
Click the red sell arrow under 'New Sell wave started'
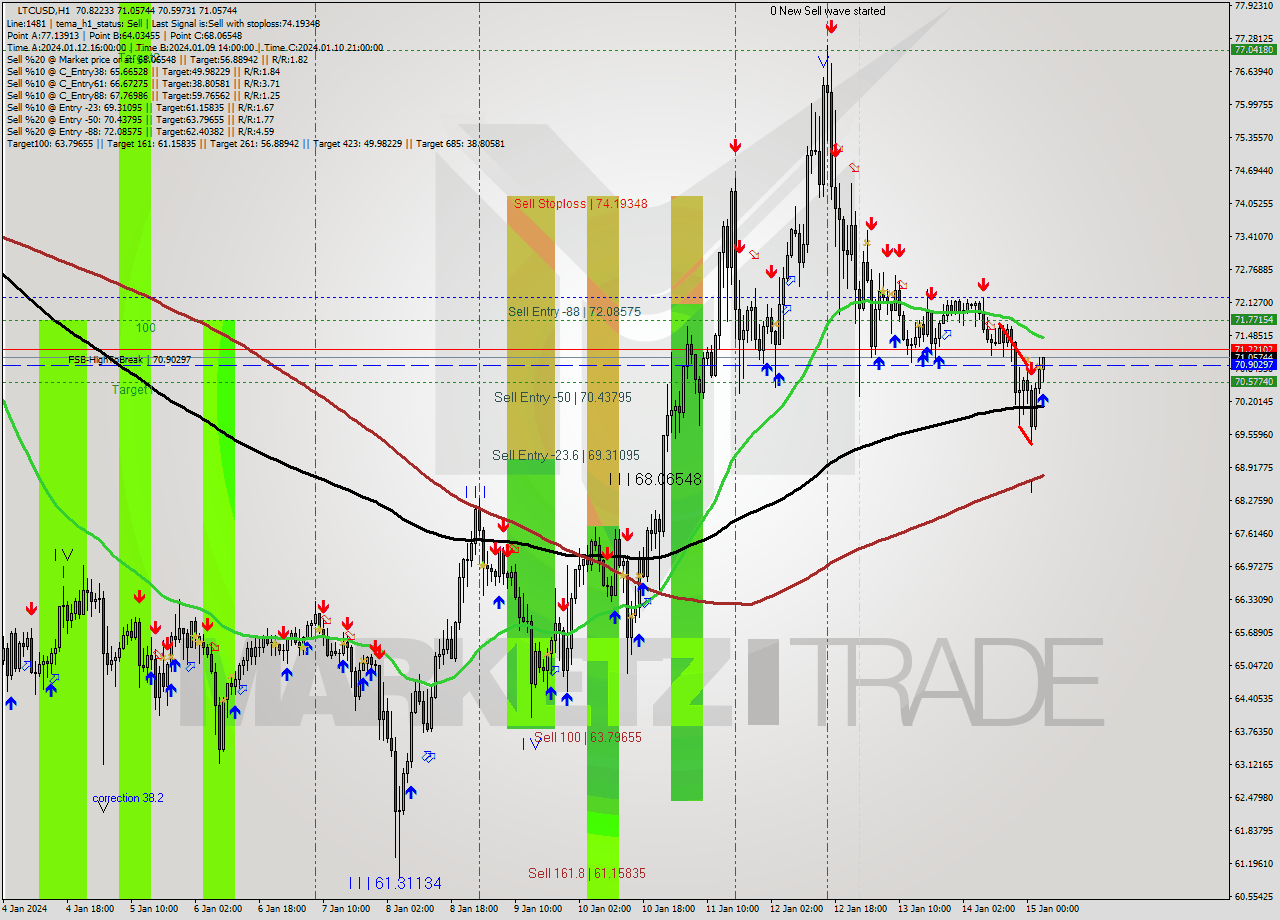831,28
